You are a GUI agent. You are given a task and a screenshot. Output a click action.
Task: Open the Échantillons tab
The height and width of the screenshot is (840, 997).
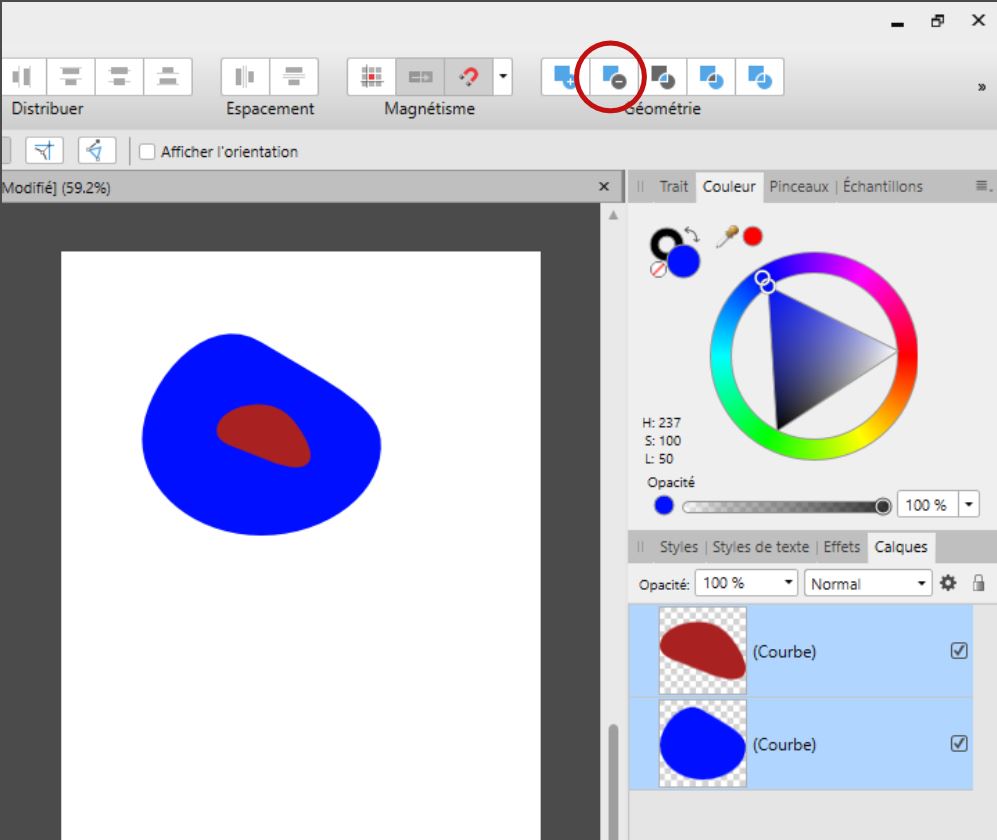[x=883, y=186]
